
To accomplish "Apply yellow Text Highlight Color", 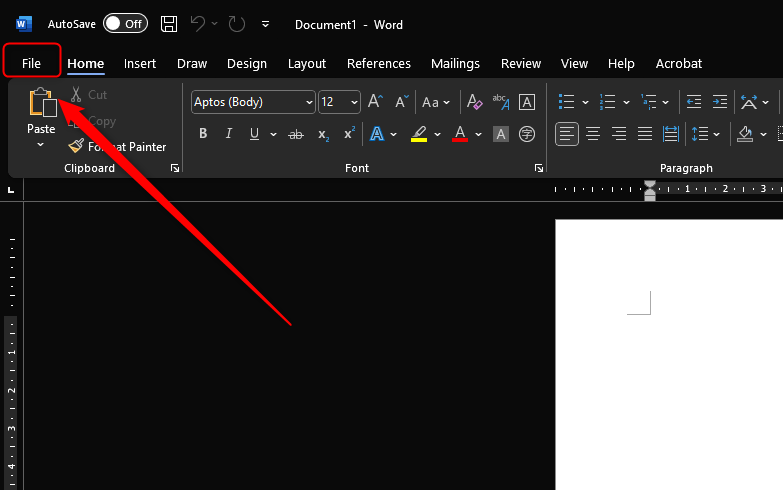I will coord(419,134).
